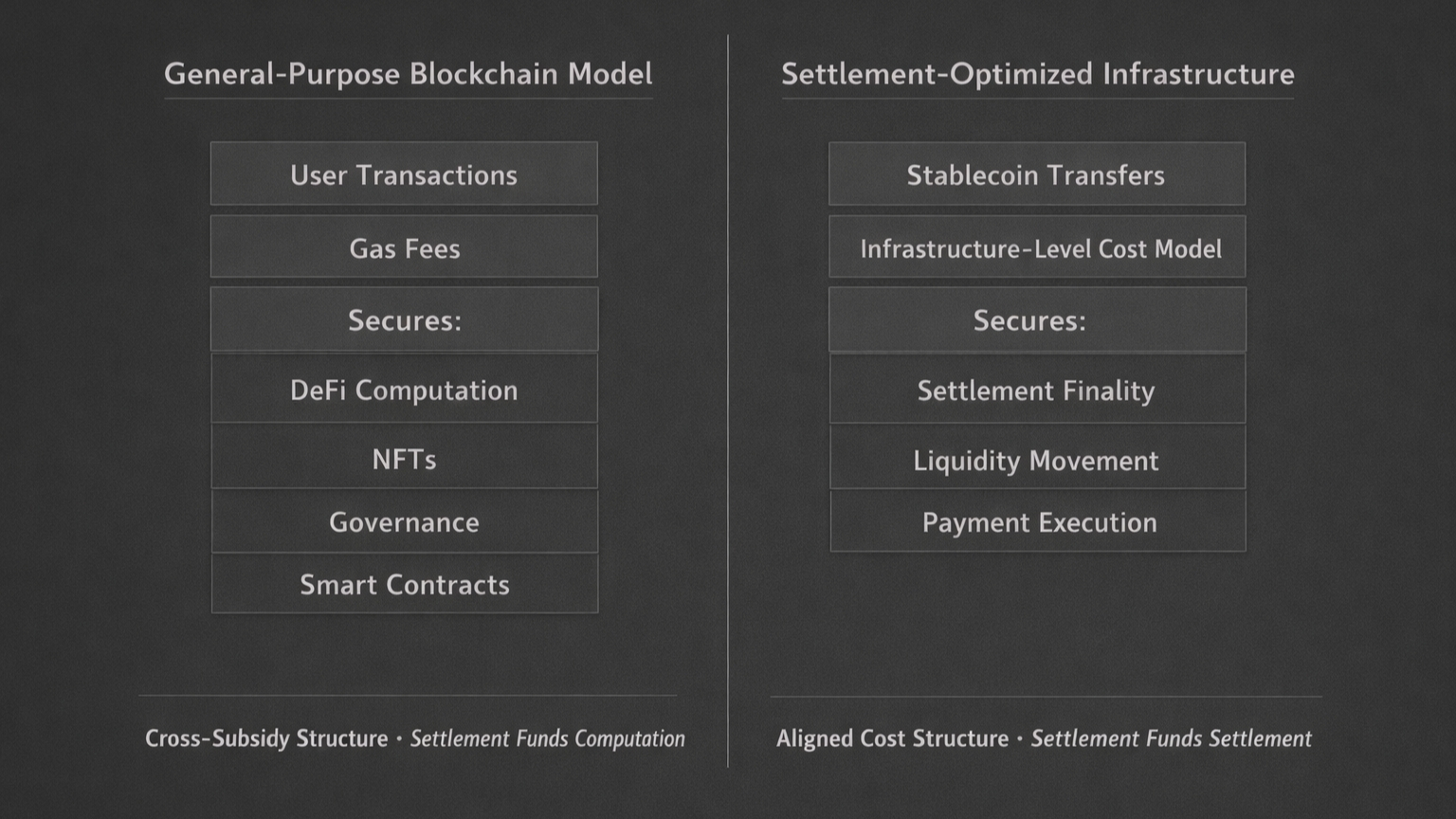Click the Governance box
1456x819 pixels.
tap(404, 521)
